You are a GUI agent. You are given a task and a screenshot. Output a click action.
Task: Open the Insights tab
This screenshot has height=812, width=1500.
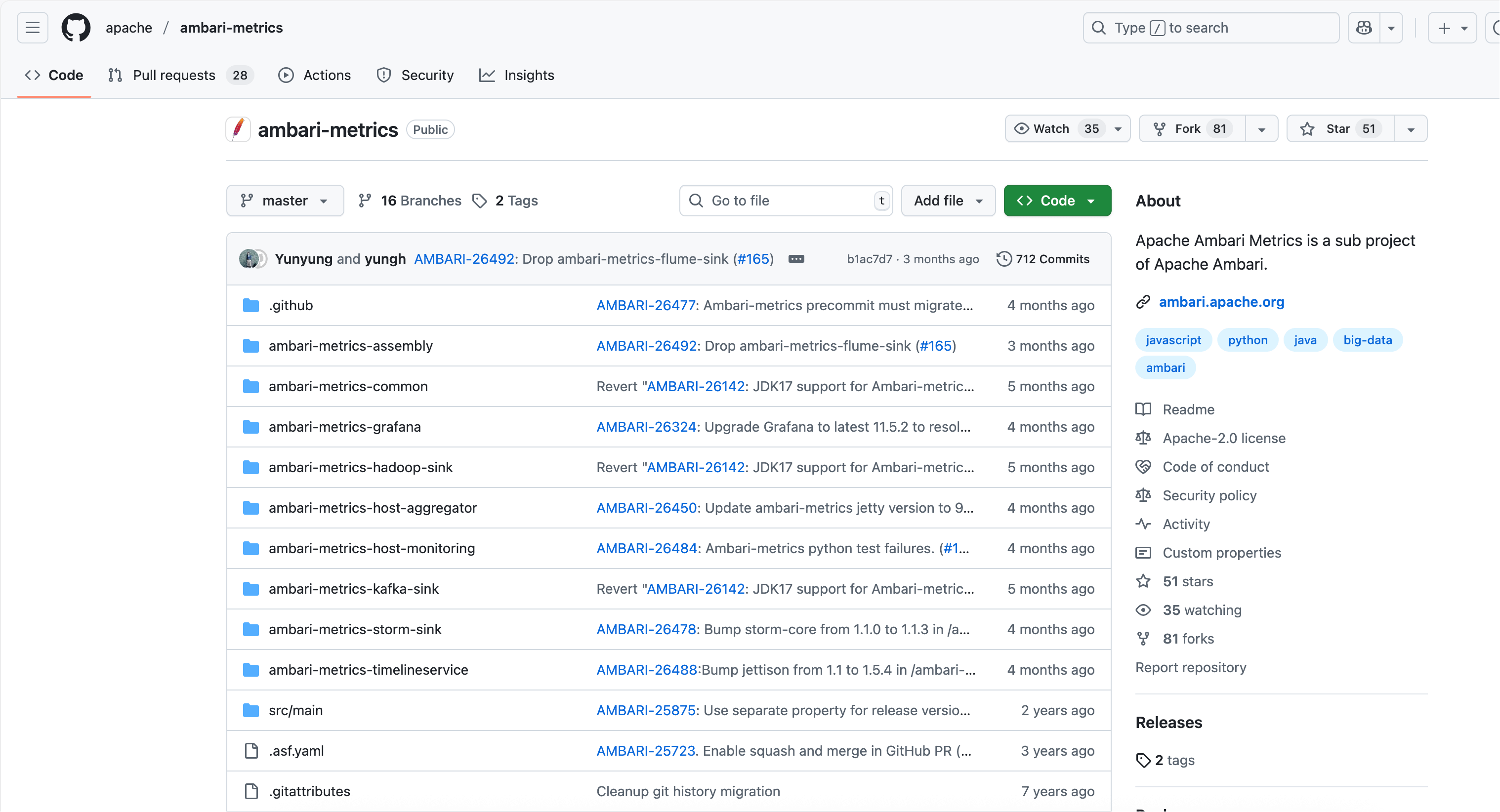click(x=516, y=75)
